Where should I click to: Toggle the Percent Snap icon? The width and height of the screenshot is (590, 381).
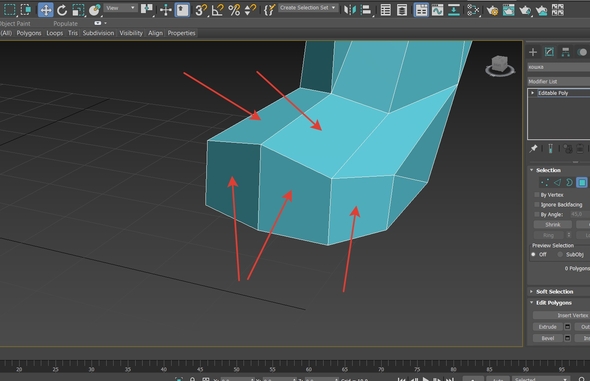(x=234, y=10)
